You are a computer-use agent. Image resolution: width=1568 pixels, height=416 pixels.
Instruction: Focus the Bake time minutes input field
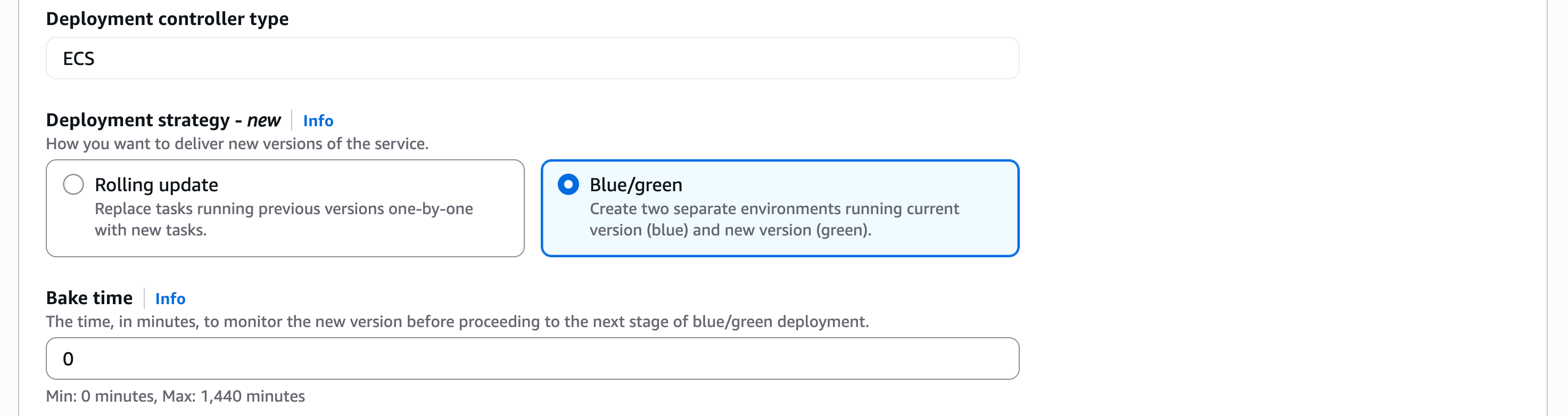coord(533,358)
